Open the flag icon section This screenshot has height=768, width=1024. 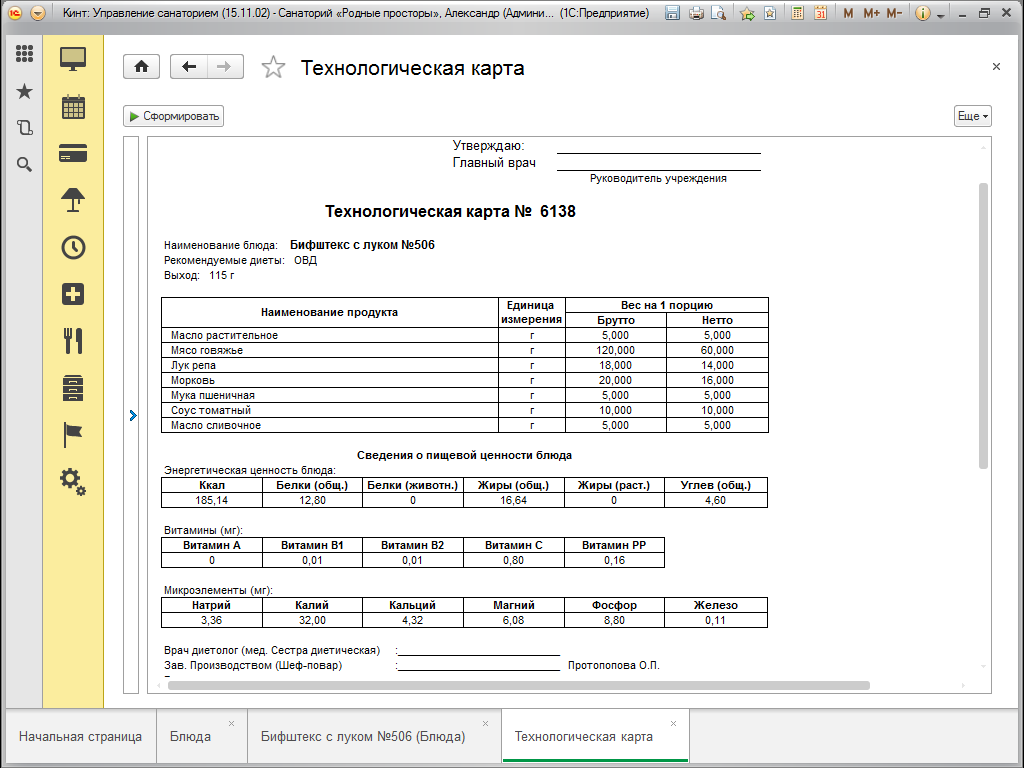pos(73,435)
